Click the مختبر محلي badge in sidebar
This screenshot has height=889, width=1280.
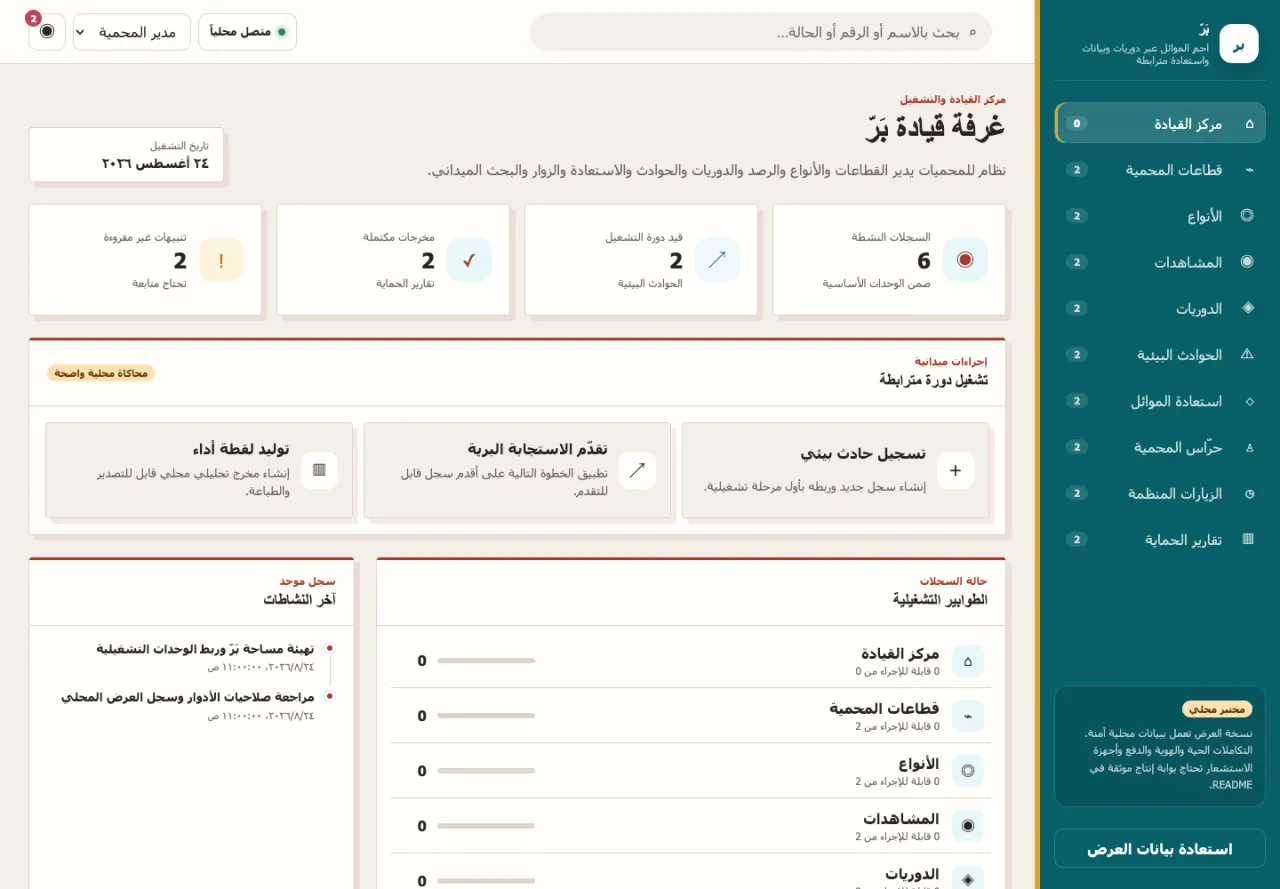[1217, 709]
